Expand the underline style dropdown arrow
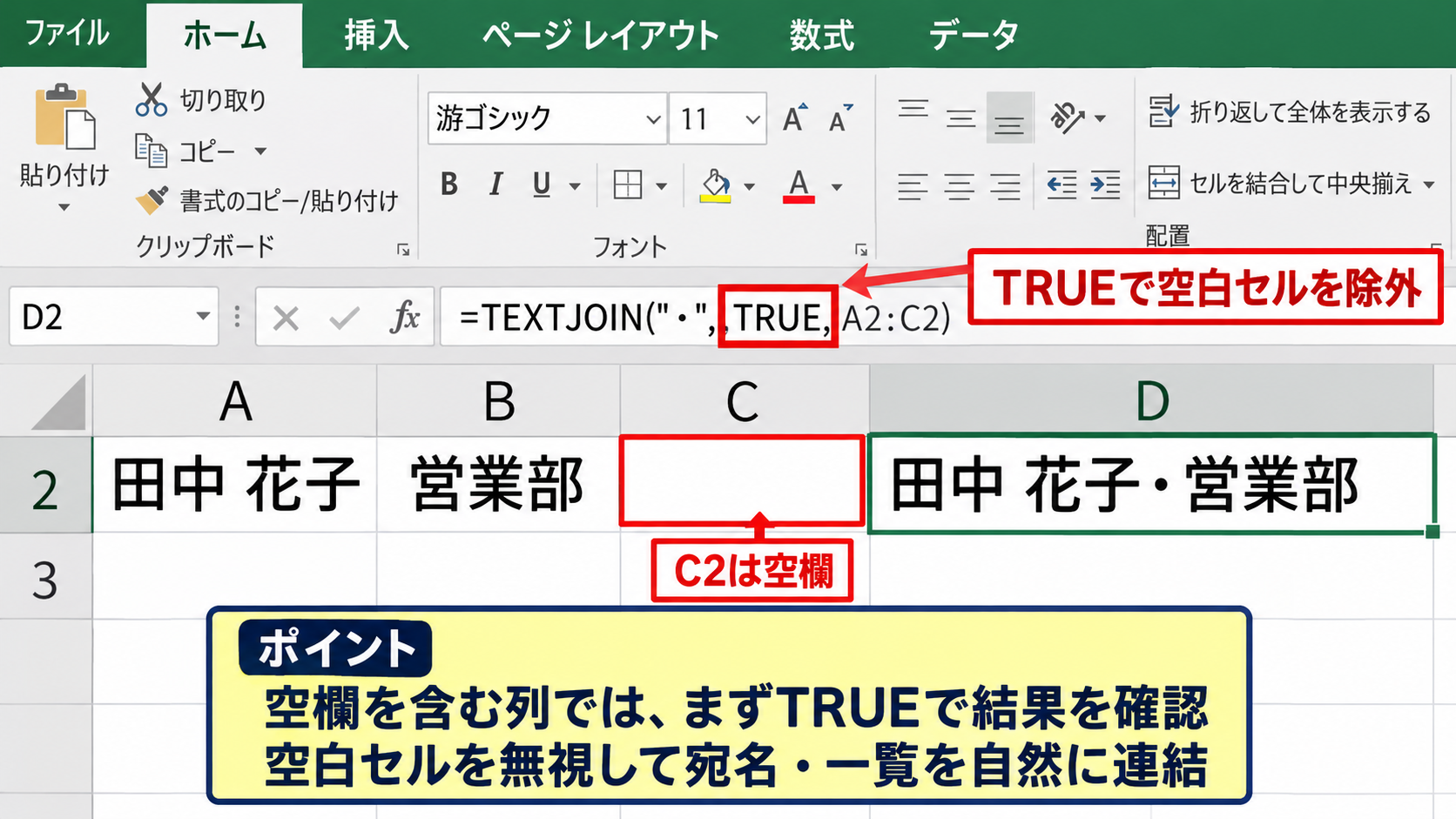Viewport: 1456px width, 819px height. (575, 186)
